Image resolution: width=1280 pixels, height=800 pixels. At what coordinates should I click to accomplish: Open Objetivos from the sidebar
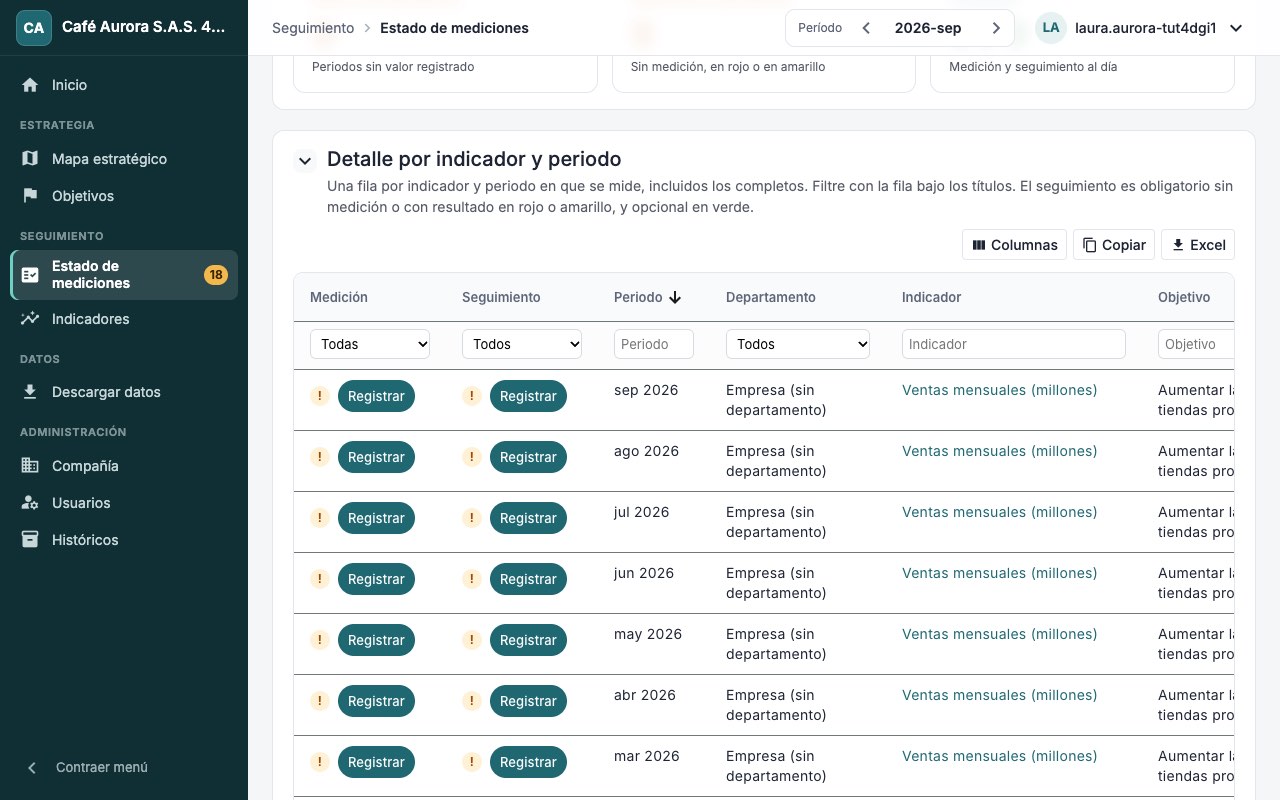click(124, 196)
